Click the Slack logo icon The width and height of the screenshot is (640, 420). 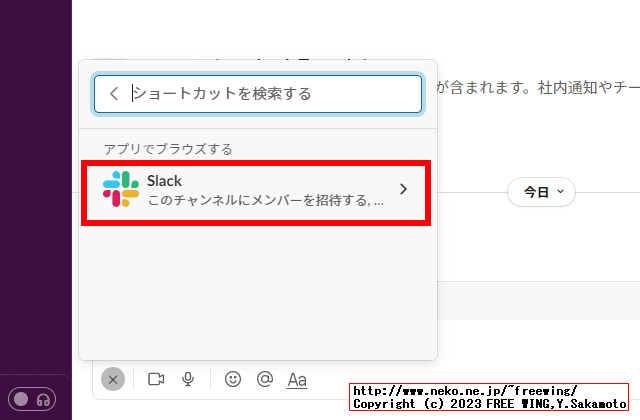[x=121, y=189]
